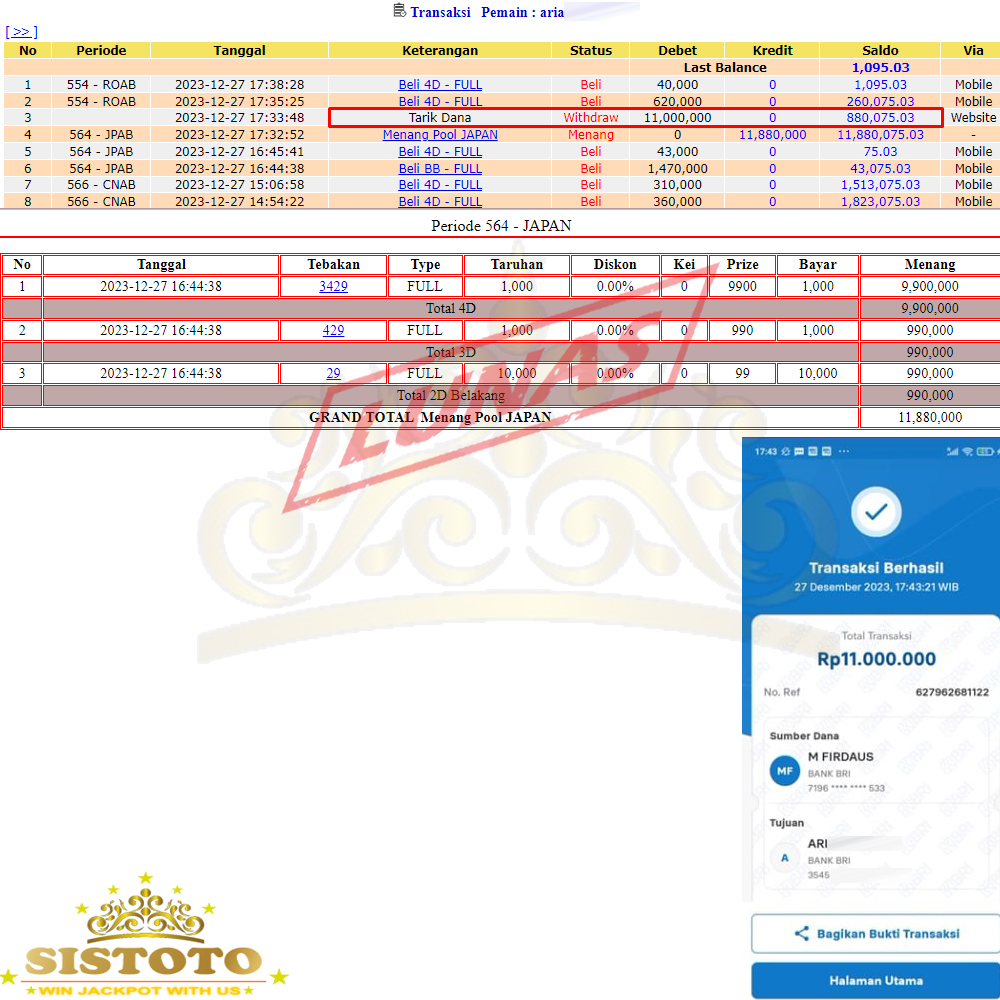Open Menang Pool JAPAN transaction link
The width and height of the screenshot is (1000, 1000).
tap(440, 135)
